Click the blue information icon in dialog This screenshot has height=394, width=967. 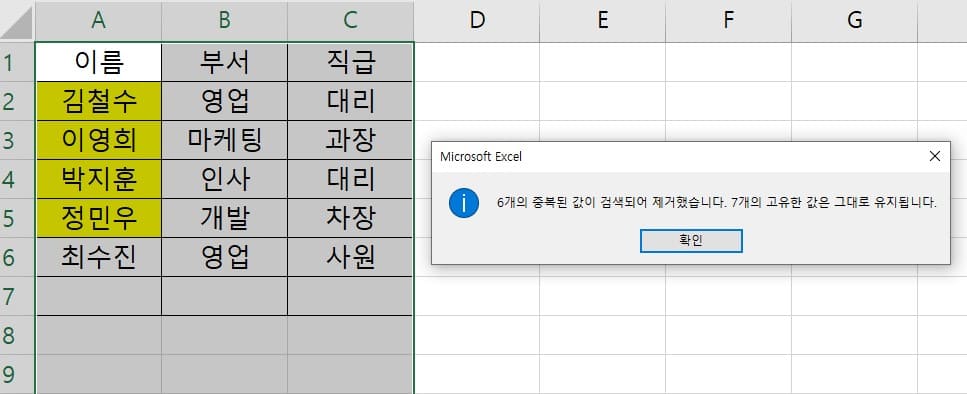click(x=464, y=203)
